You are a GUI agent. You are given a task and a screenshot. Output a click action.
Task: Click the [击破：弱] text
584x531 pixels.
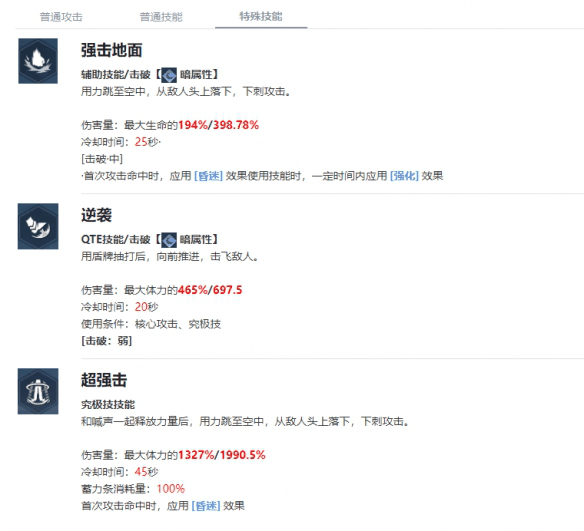107,341
